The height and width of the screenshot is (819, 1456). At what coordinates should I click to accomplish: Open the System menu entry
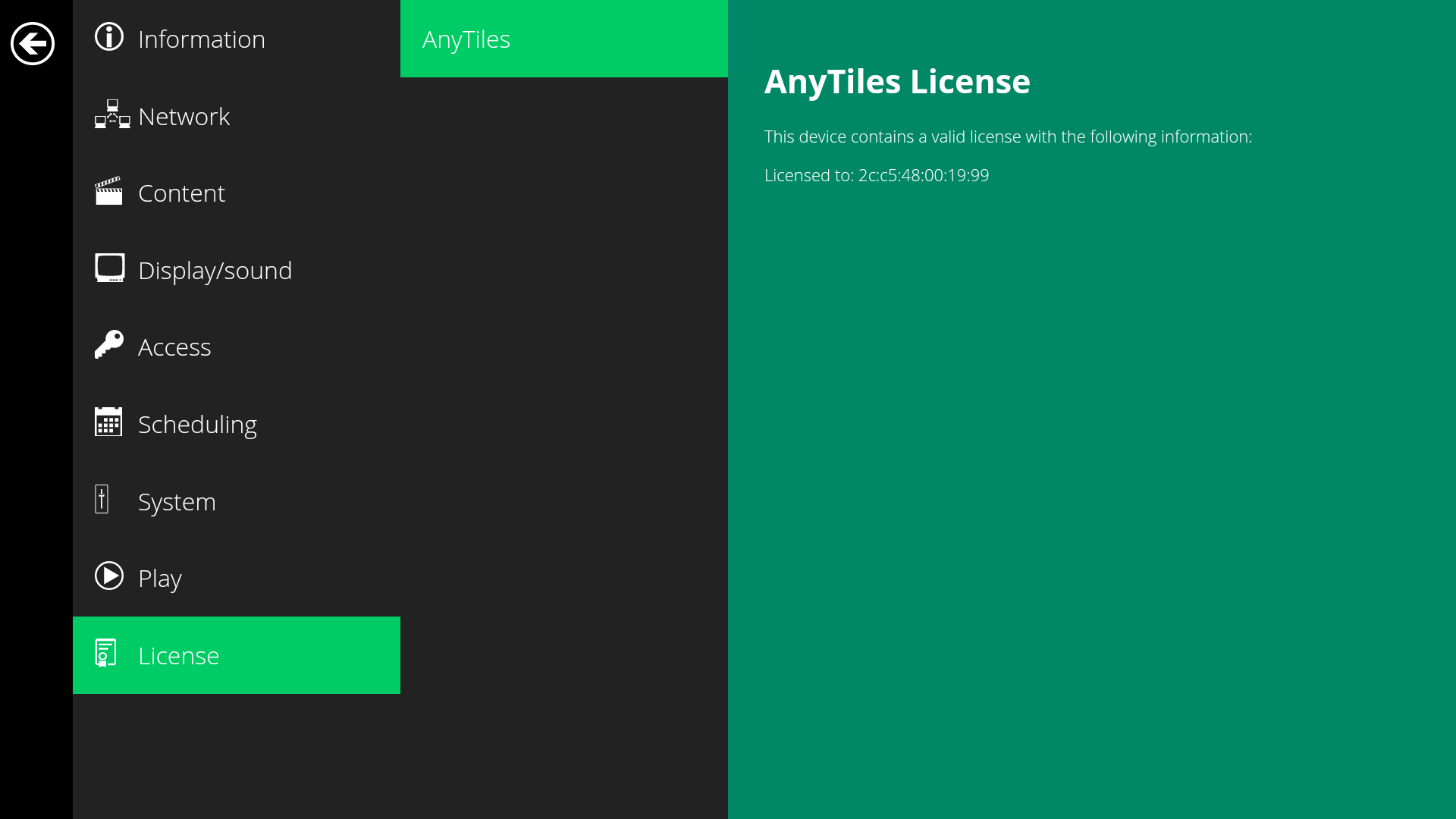coord(237,501)
